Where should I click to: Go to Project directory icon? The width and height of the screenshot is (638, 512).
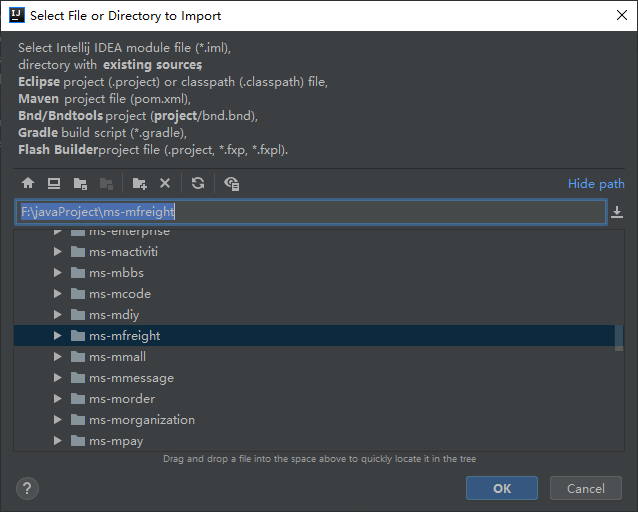pos(80,184)
